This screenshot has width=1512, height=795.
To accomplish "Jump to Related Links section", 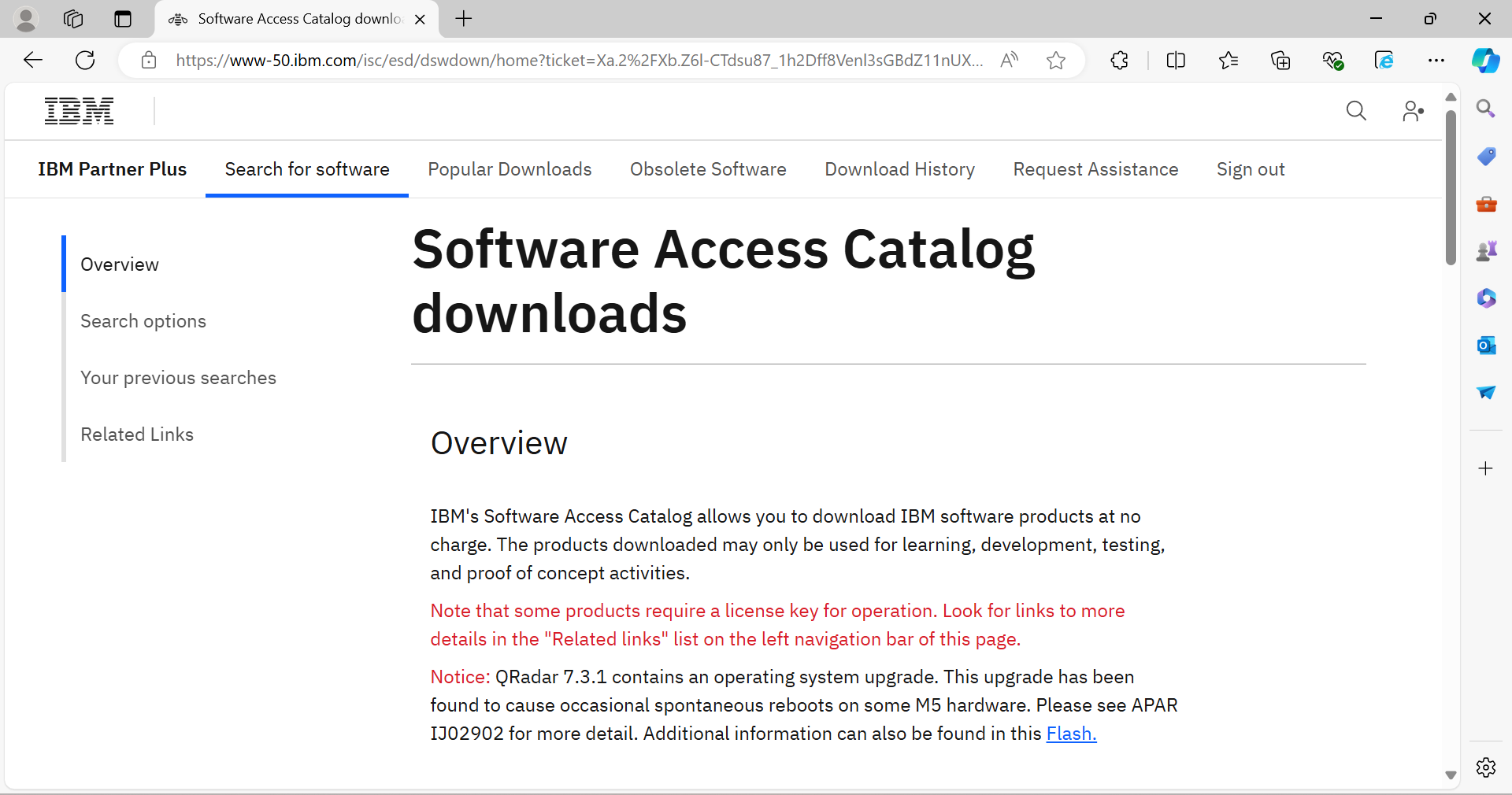I will click(x=137, y=434).
